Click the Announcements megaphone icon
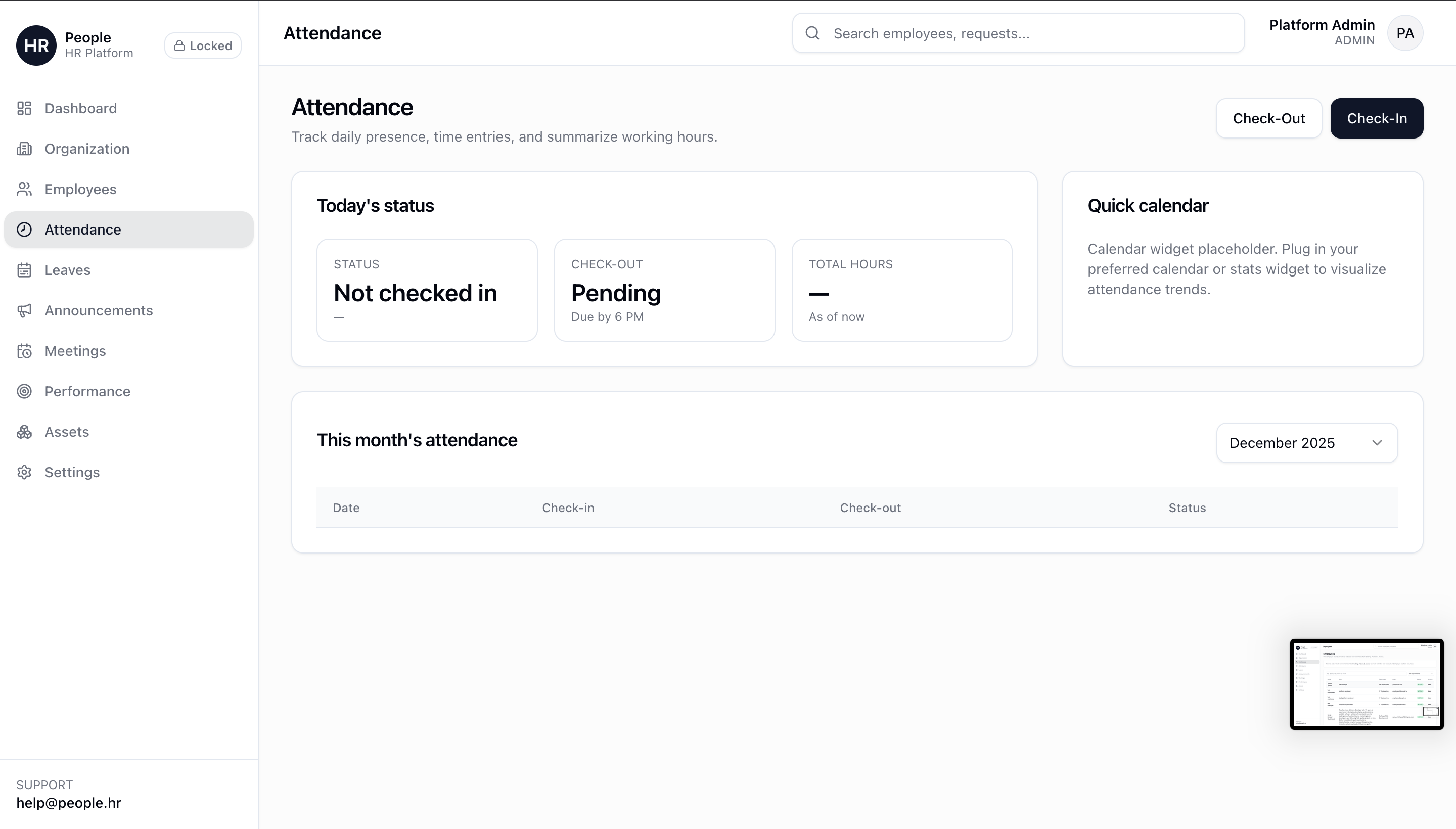The height and width of the screenshot is (829, 1456). (x=24, y=310)
